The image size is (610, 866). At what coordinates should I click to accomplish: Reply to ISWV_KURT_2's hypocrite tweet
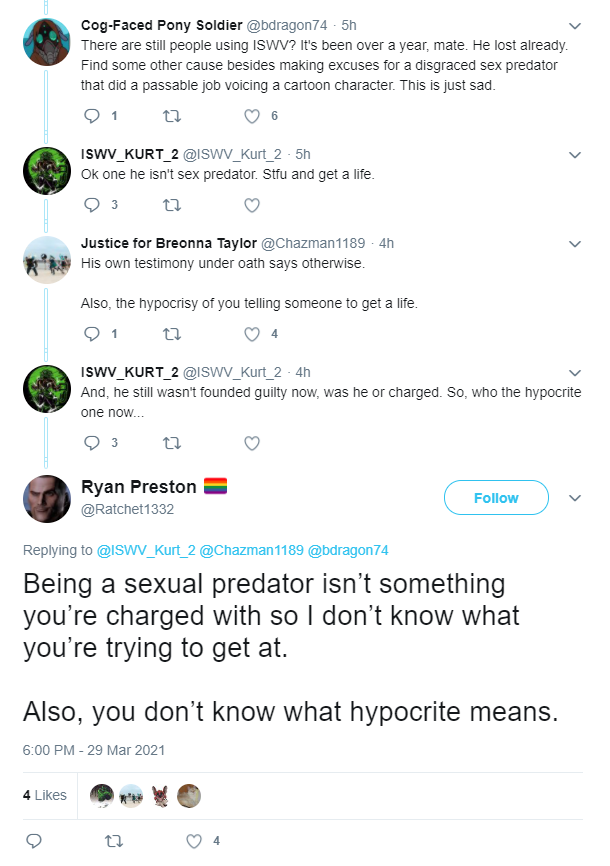92,443
